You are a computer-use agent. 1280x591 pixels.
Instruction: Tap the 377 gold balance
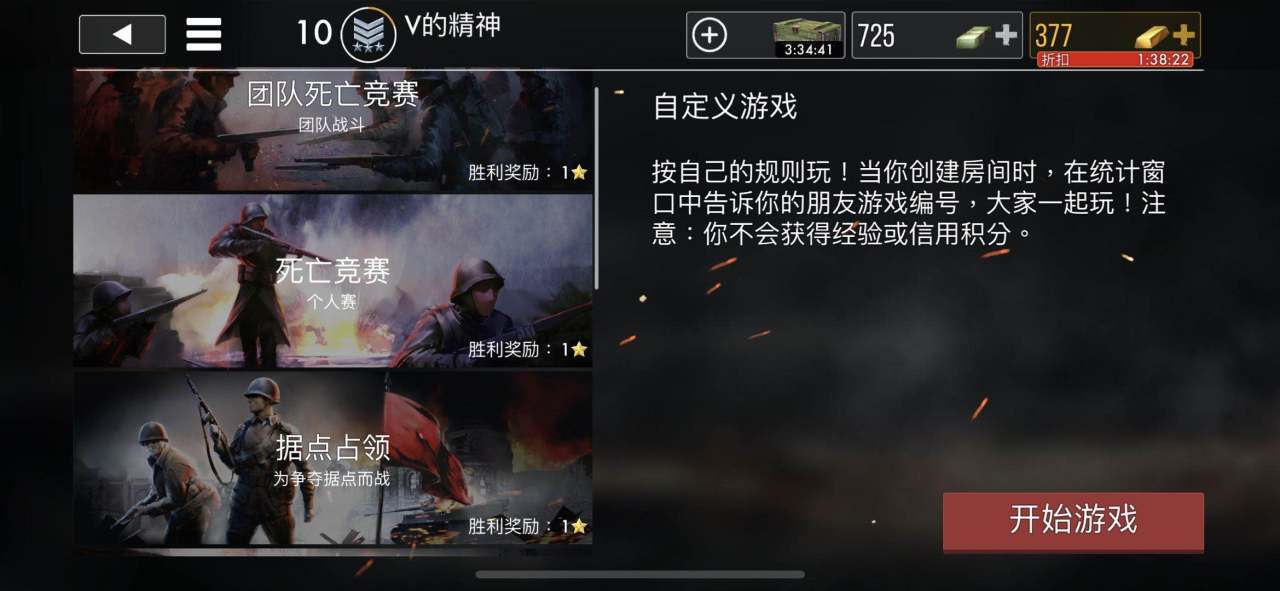[1053, 36]
